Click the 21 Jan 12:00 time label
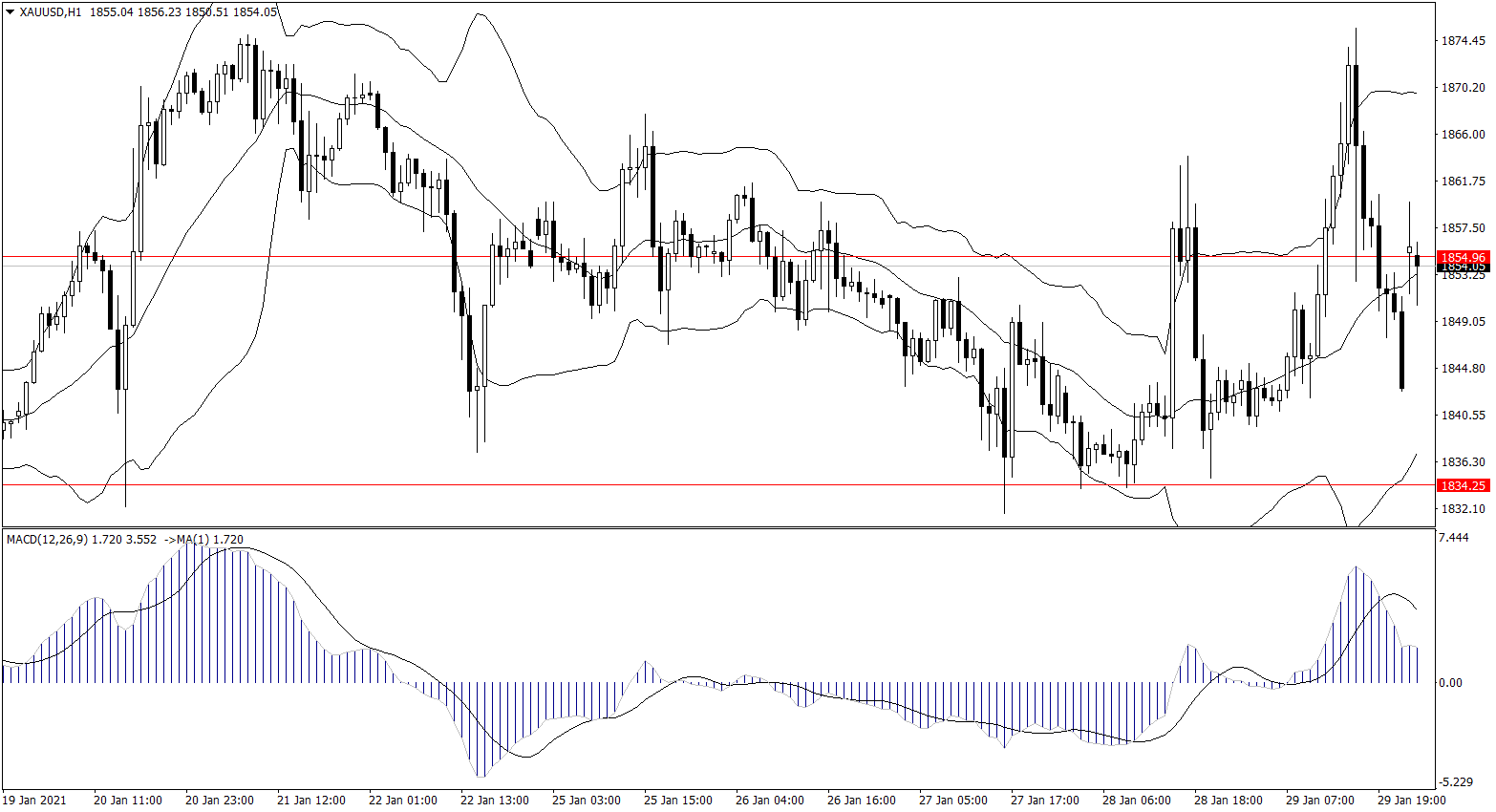Screen dimensions: 1496x812 tap(310, 801)
